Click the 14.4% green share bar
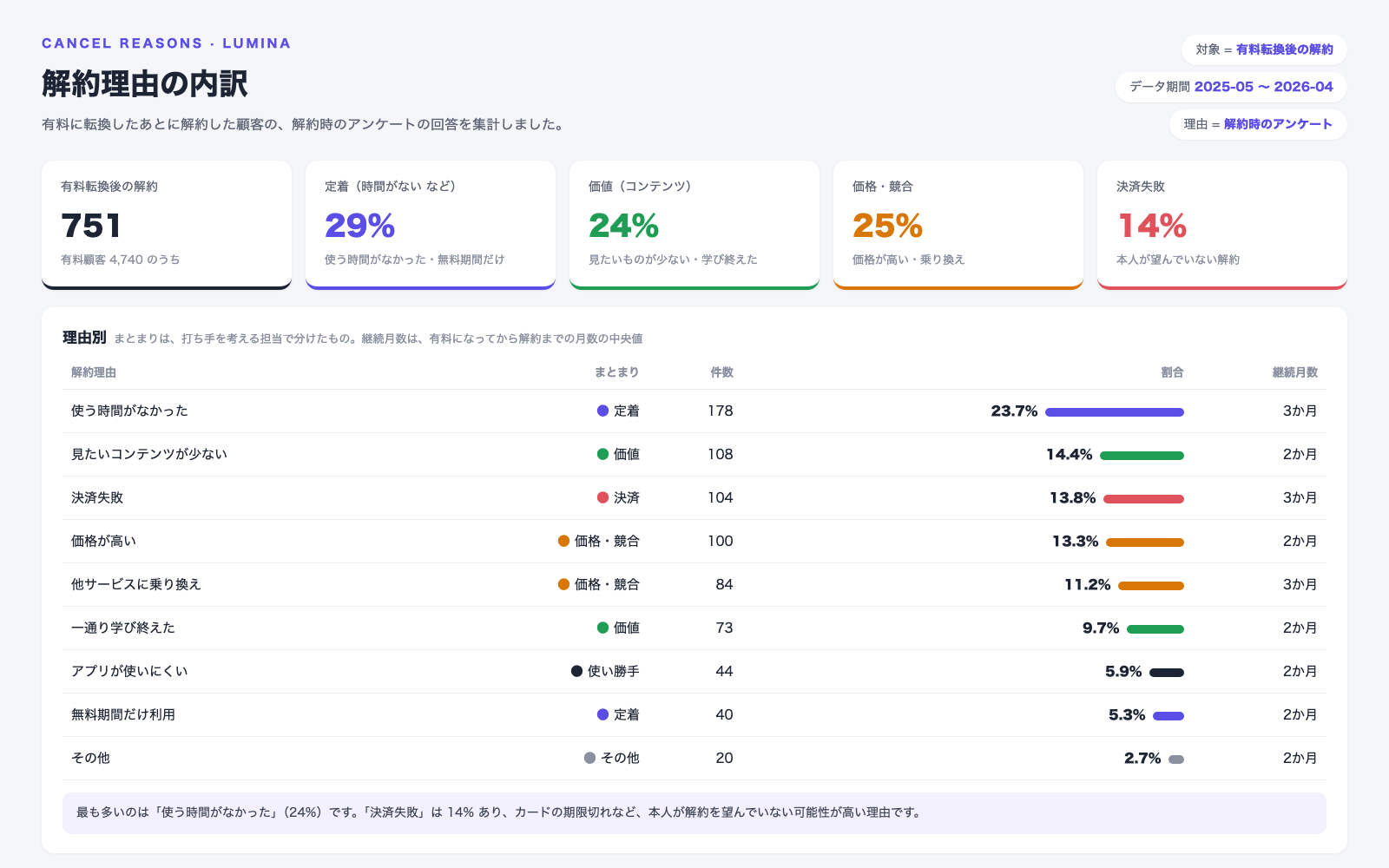 point(1142,456)
